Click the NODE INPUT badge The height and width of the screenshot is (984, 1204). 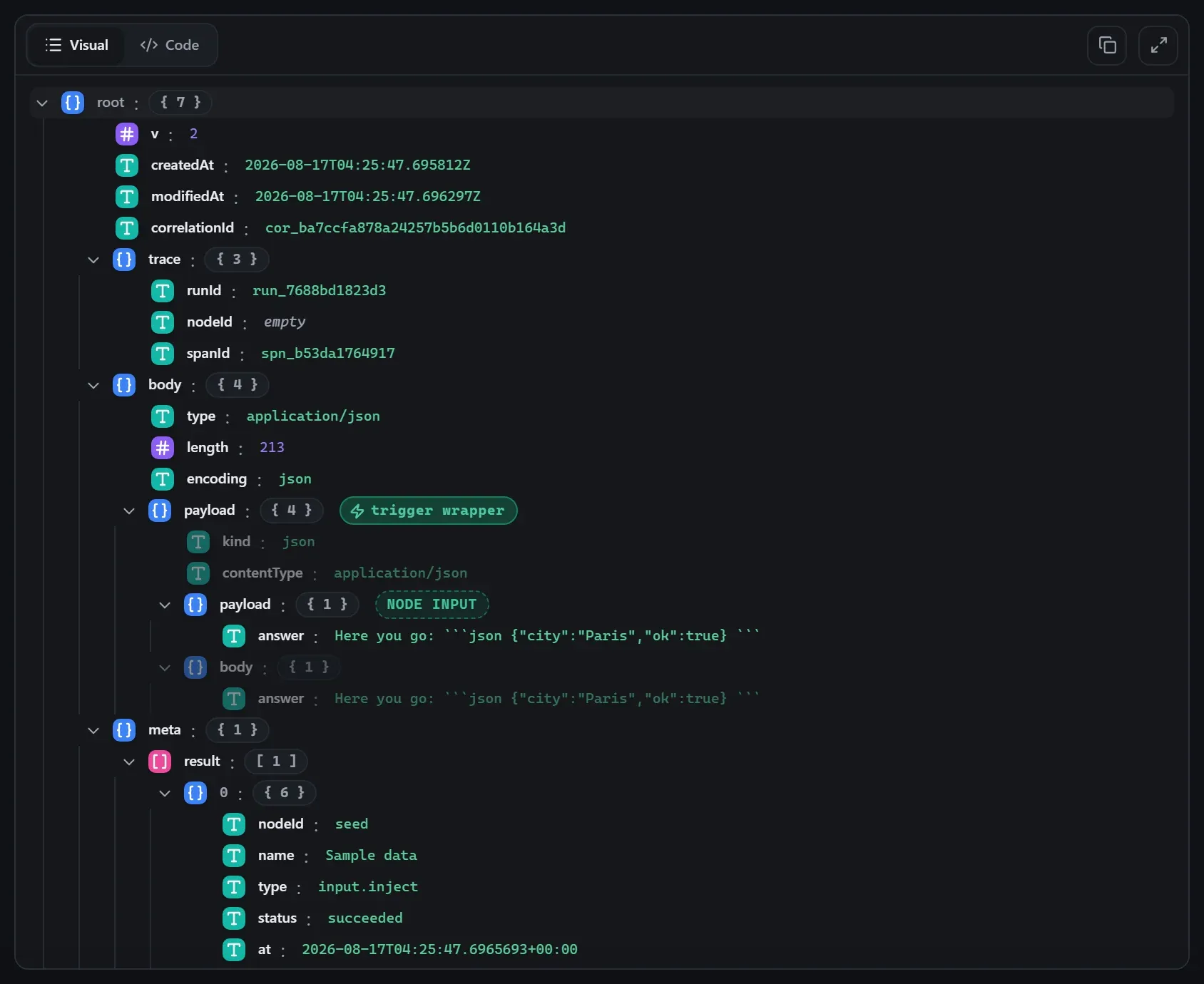[x=432, y=605]
